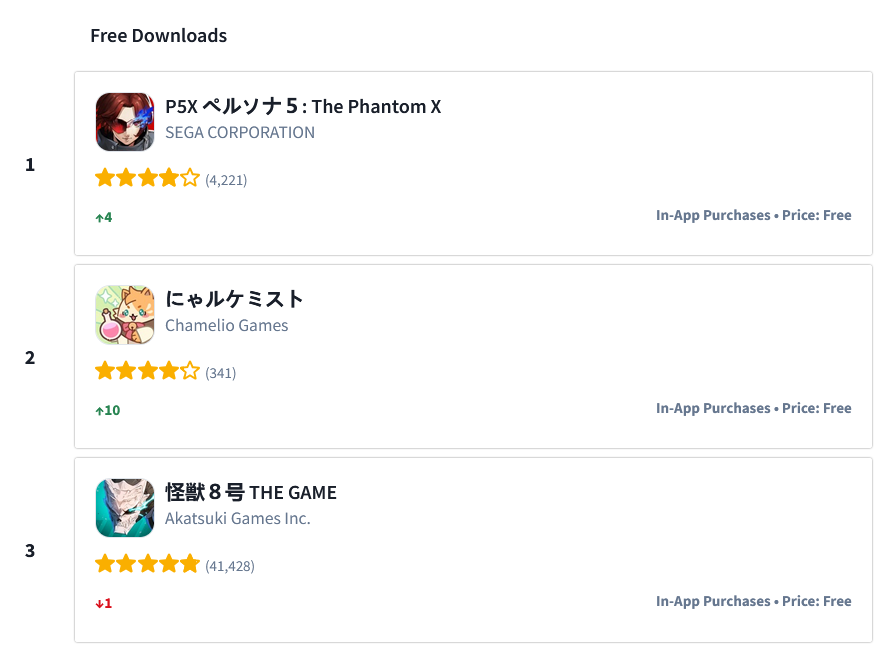The height and width of the screenshot is (647, 880).
Task: Click the Akatsuki Games Inc. publisher name
Action: point(238,518)
